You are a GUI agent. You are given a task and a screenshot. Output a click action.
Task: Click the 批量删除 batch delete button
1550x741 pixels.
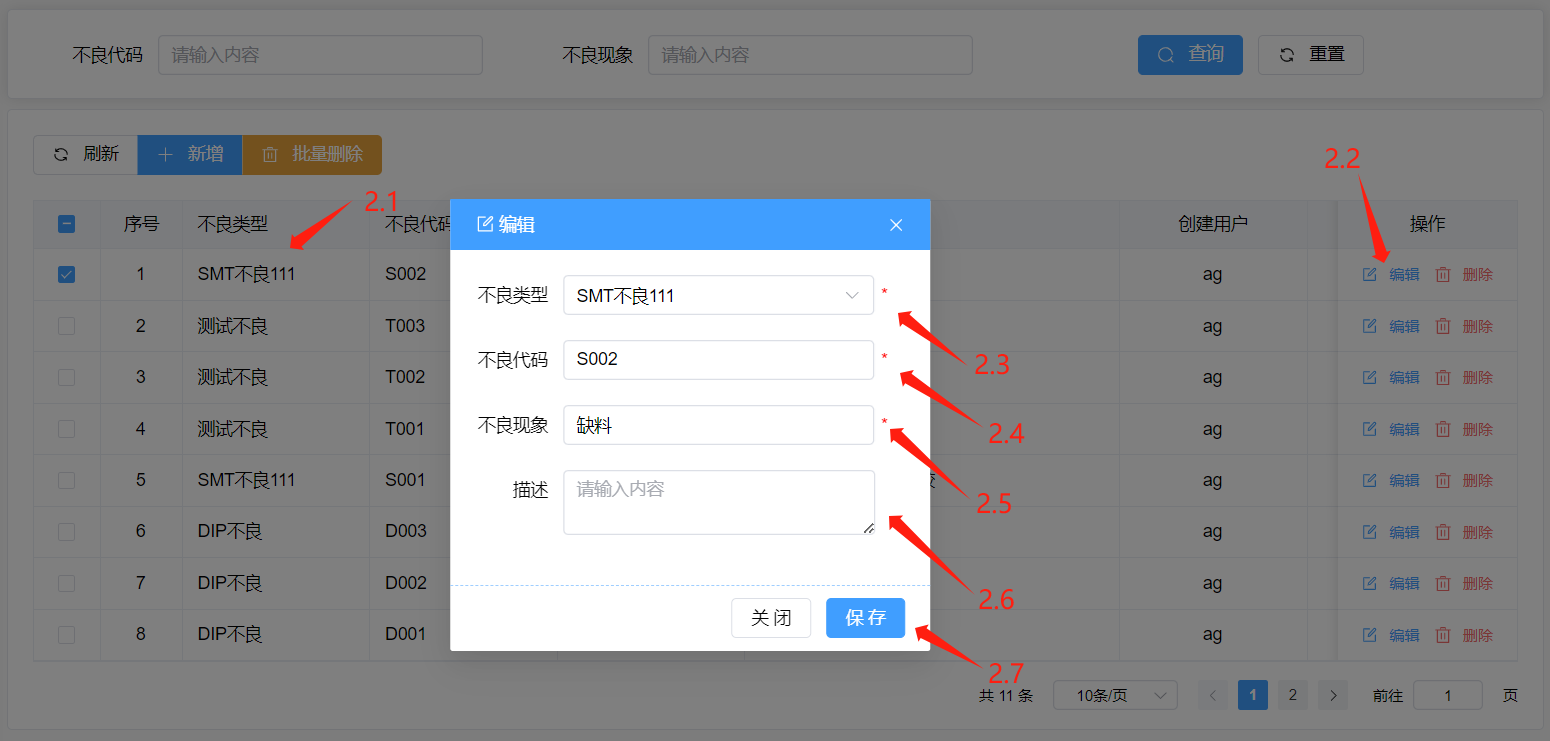point(312,155)
